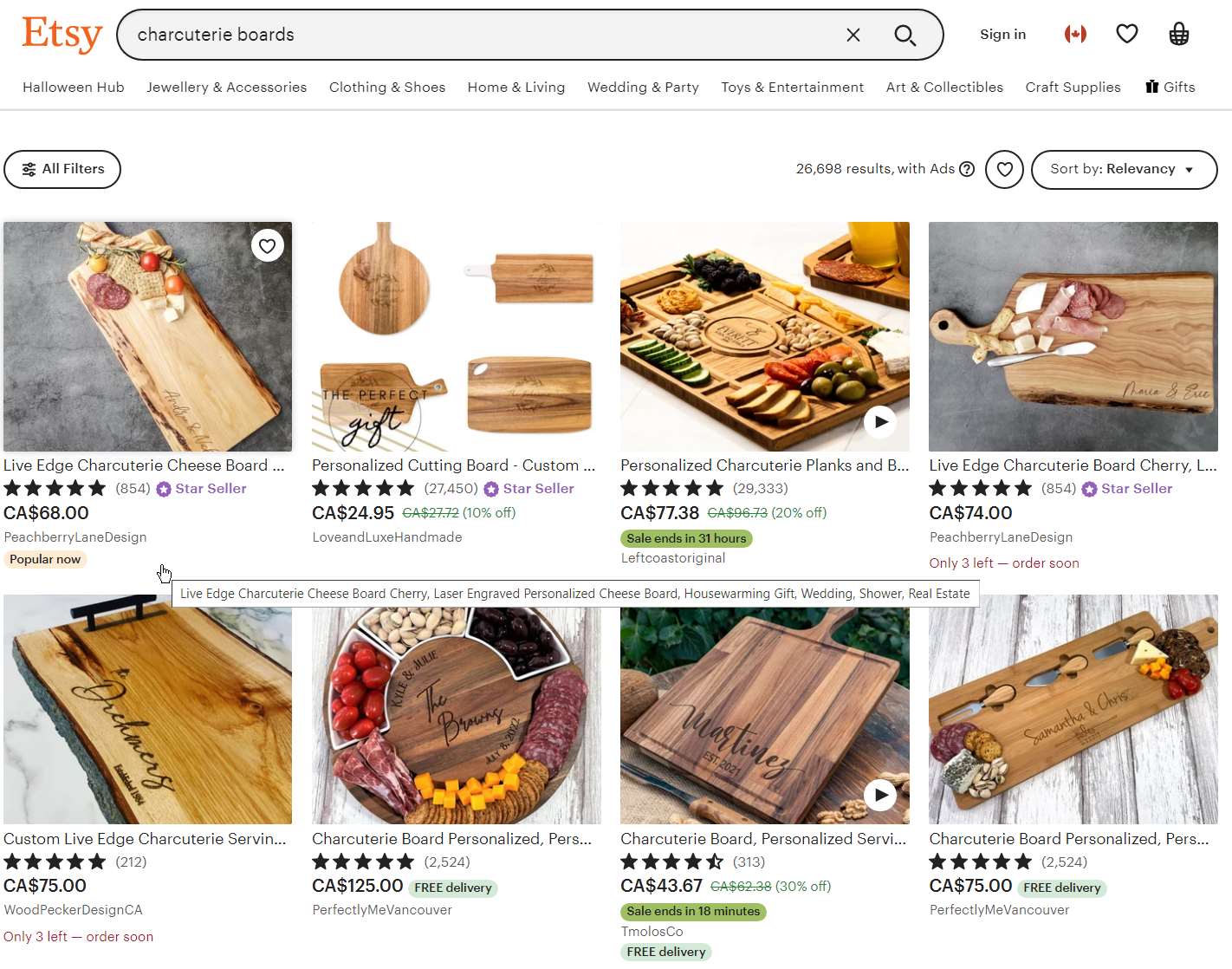Click the Canada flag region icon
Image resolution: width=1232 pixels, height=969 pixels.
1075,34
